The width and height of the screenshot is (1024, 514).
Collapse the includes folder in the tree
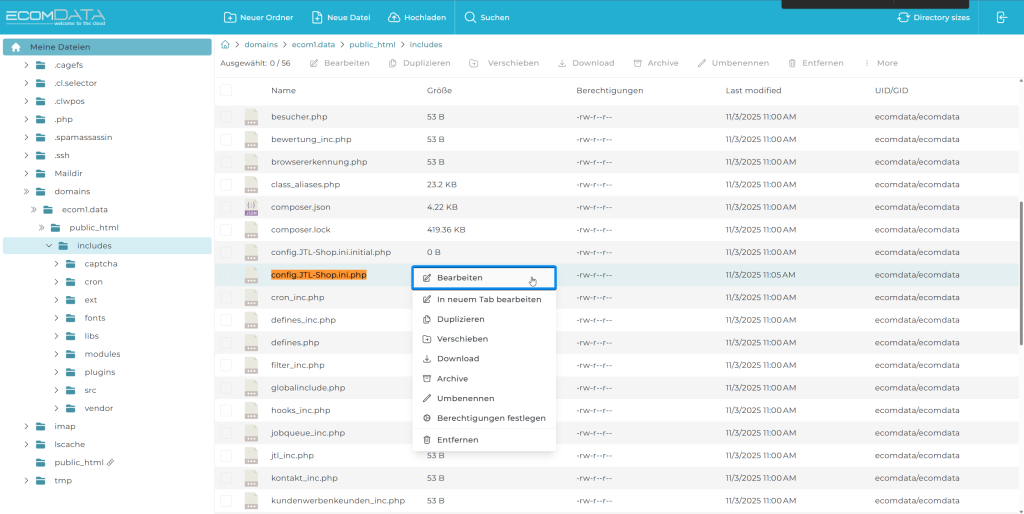point(48,246)
